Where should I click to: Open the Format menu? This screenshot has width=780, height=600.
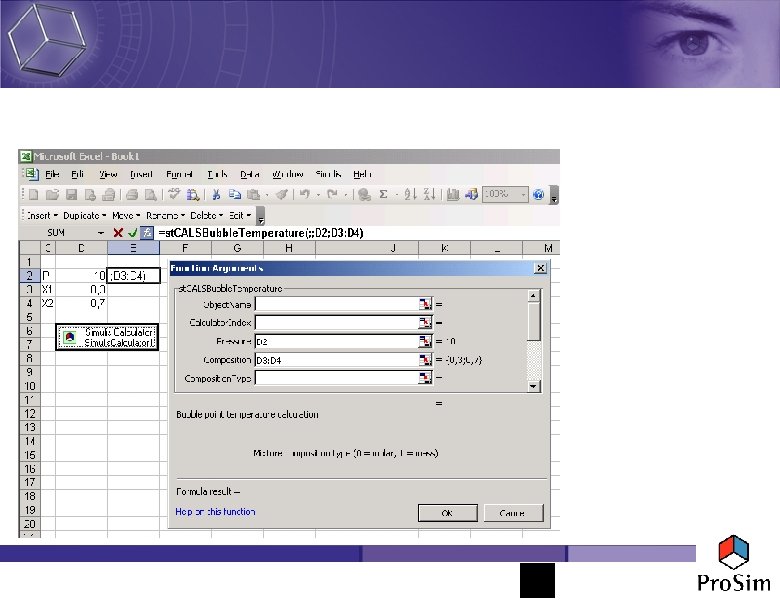point(179,174)
